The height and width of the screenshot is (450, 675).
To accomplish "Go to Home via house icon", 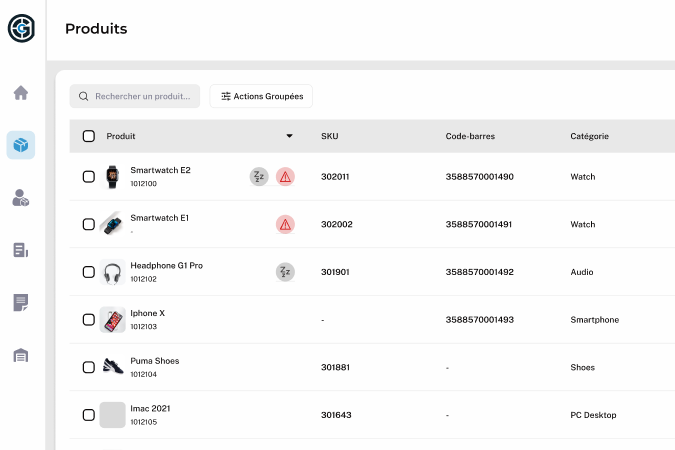I will click(21, 93).
